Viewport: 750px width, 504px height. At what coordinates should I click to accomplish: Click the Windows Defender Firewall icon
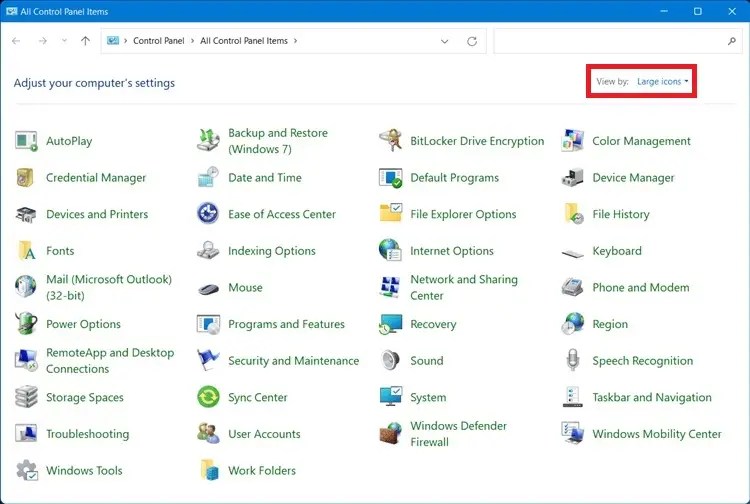point(390,433)
